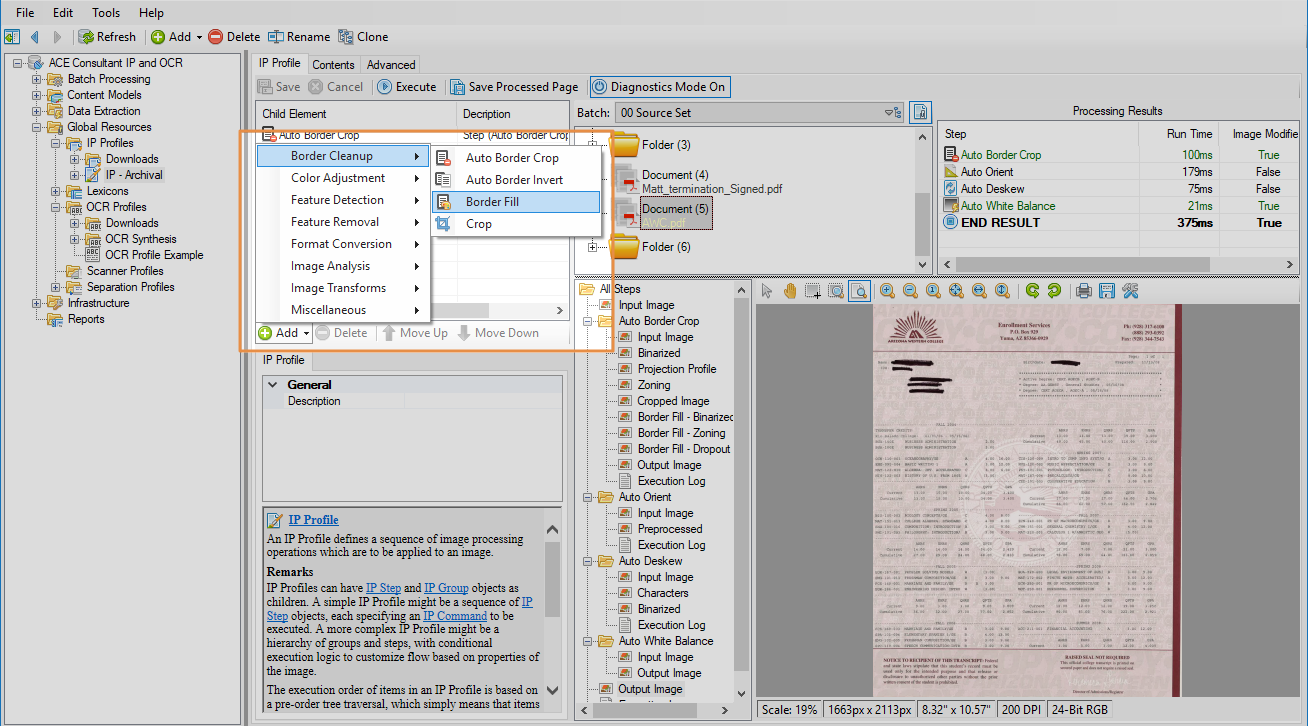Click the save floppy disk icon in viewer toolbar
Screen dimensions: 1308x726
[1106, 291]
